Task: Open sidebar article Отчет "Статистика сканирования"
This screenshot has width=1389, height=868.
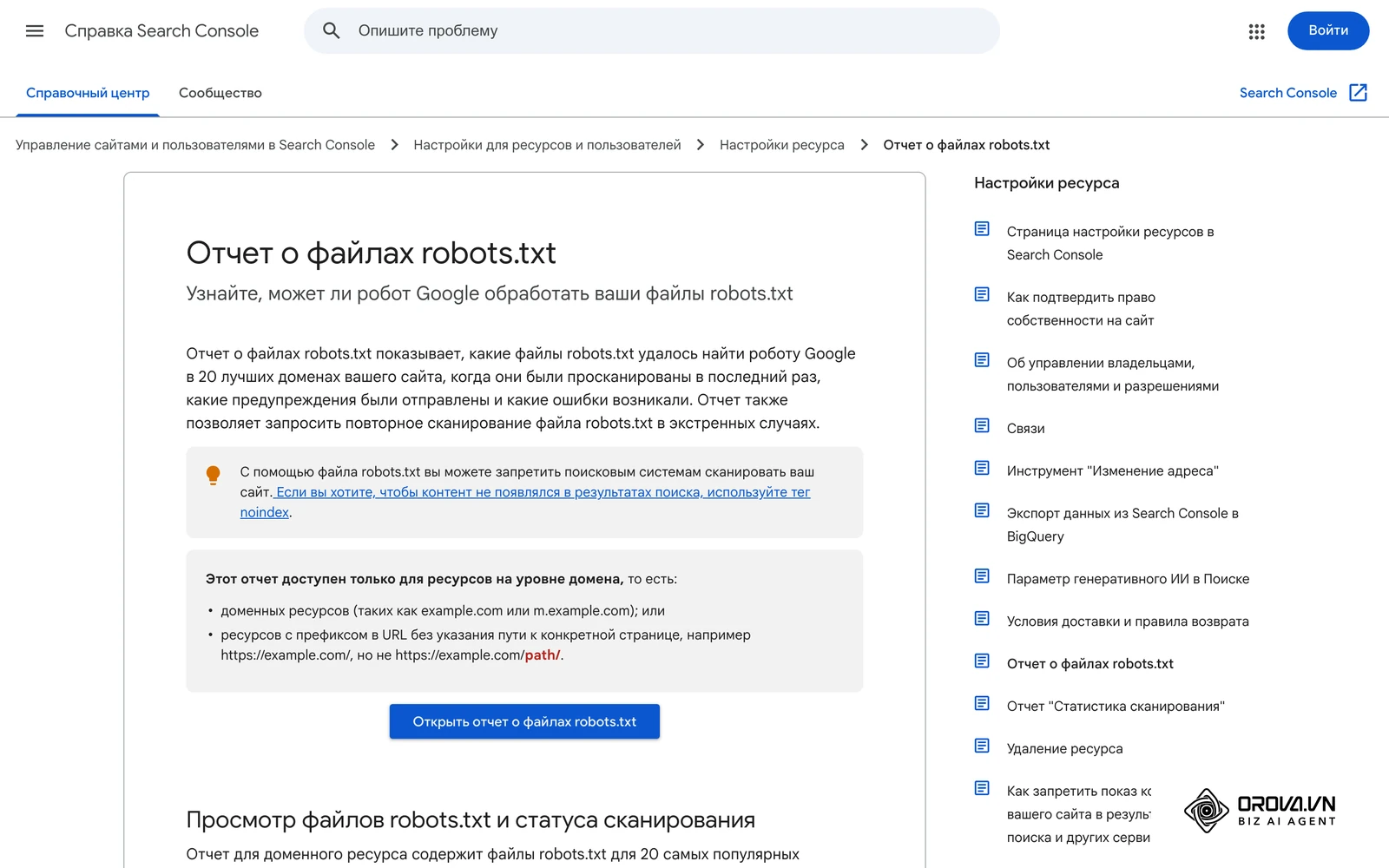Action: click(x=1116, y=707)
